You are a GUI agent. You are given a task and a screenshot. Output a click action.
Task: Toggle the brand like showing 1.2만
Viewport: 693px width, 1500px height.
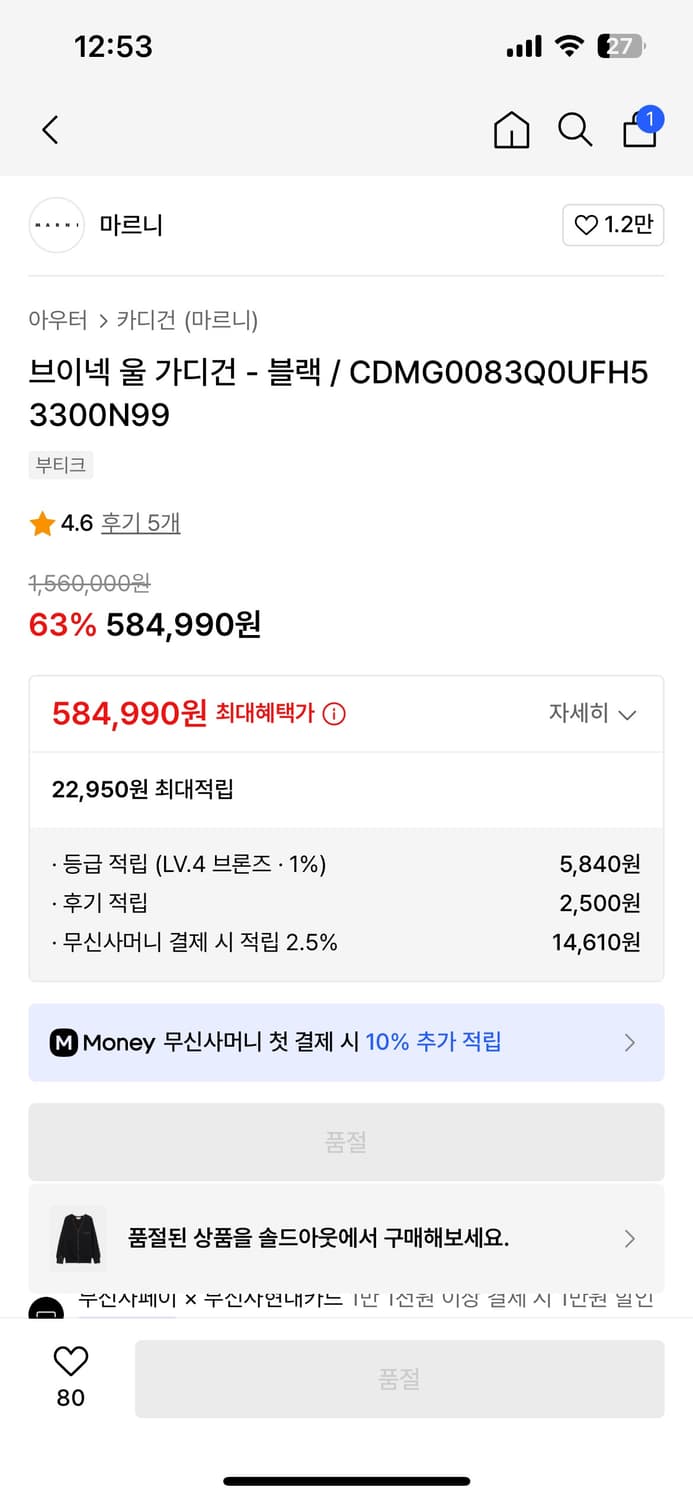[x=613, y=225]
